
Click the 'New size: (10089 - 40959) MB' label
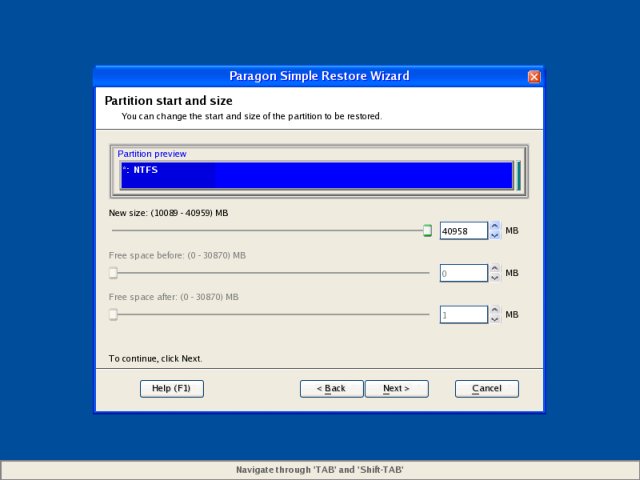click(168, 213)
